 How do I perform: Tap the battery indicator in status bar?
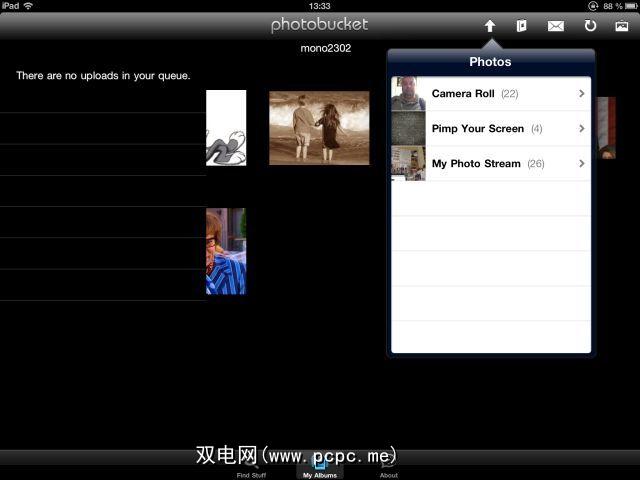point(631,6)
